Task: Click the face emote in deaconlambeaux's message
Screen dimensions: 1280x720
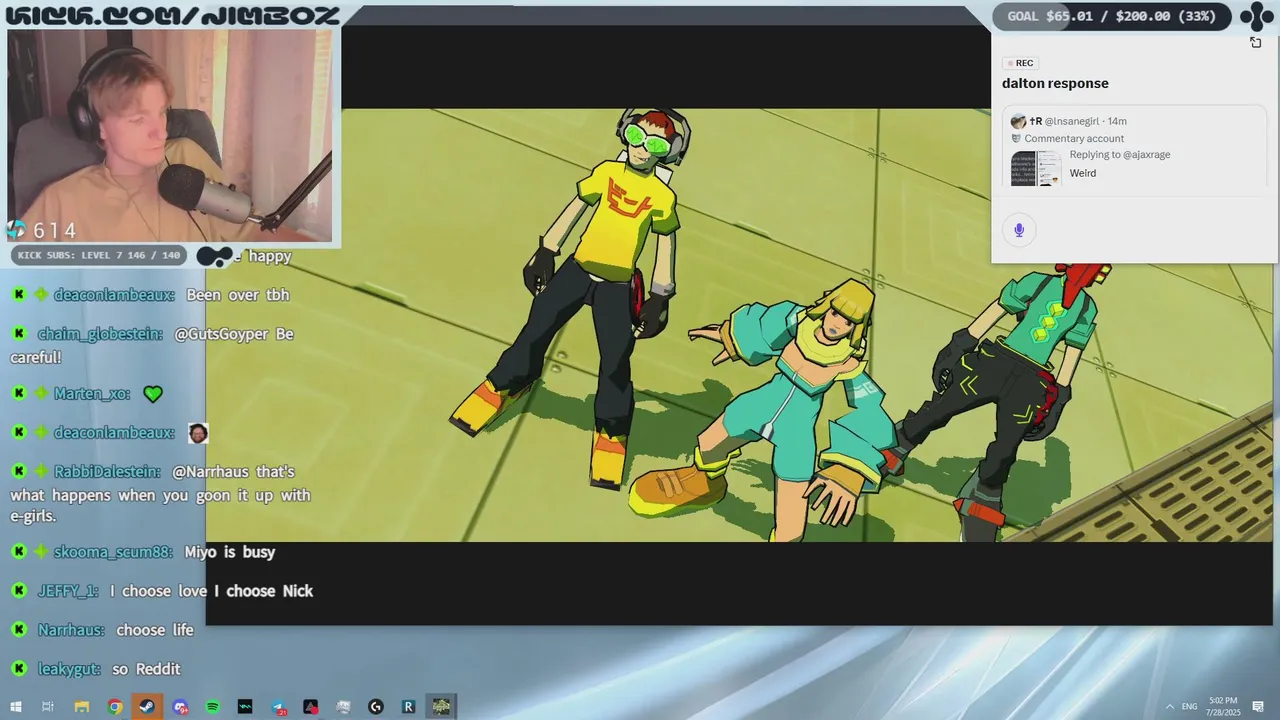Action: (x=198, y=433)
